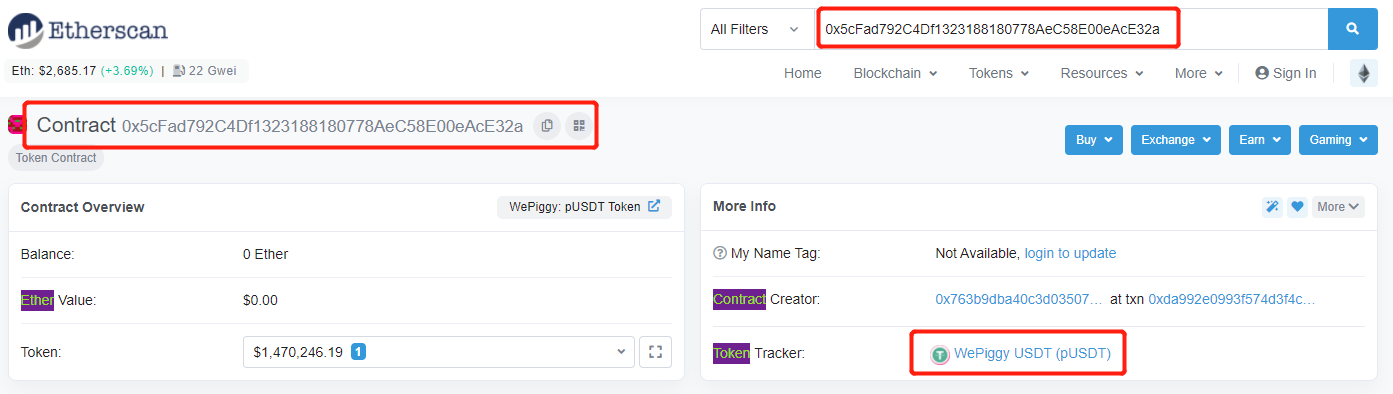Expand the More dropdown in More Info
Image resolution: width=1393 pixels, height=394 pixels.
click(1338, 207)
